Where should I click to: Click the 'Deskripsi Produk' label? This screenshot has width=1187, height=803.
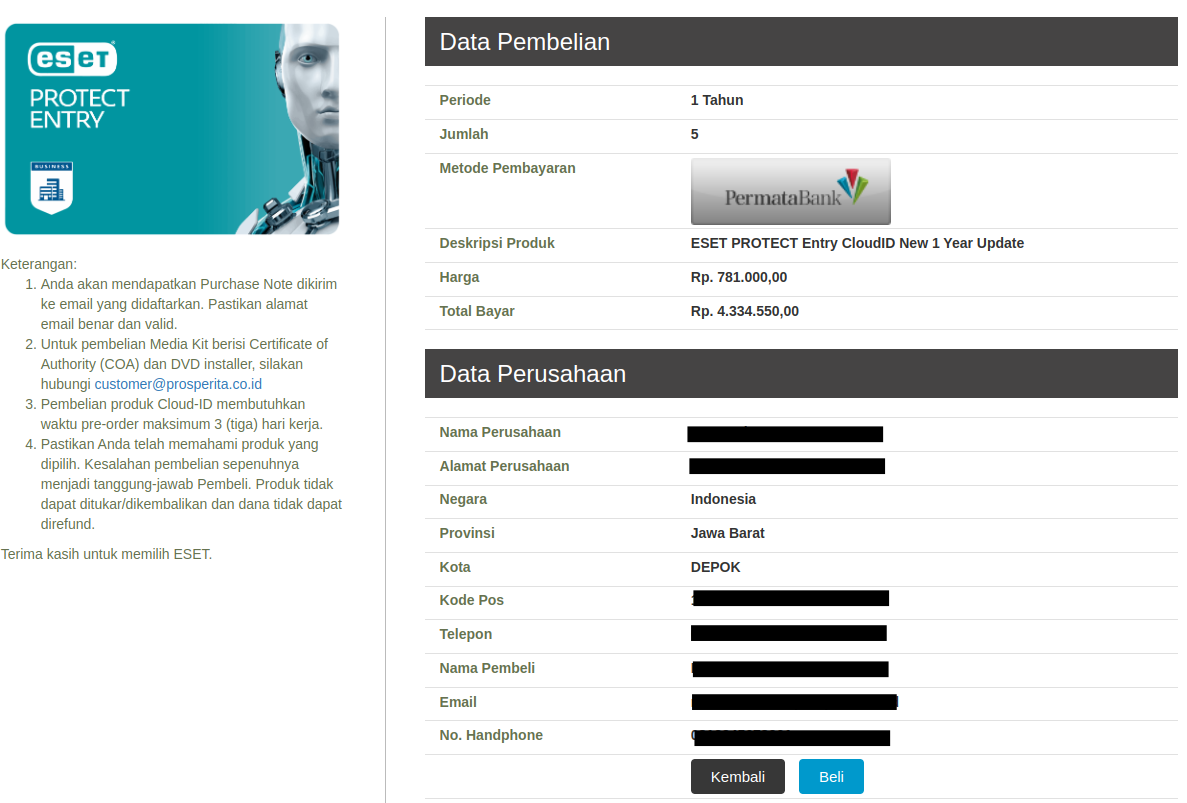pyautogui.click(x=497, y=243)
